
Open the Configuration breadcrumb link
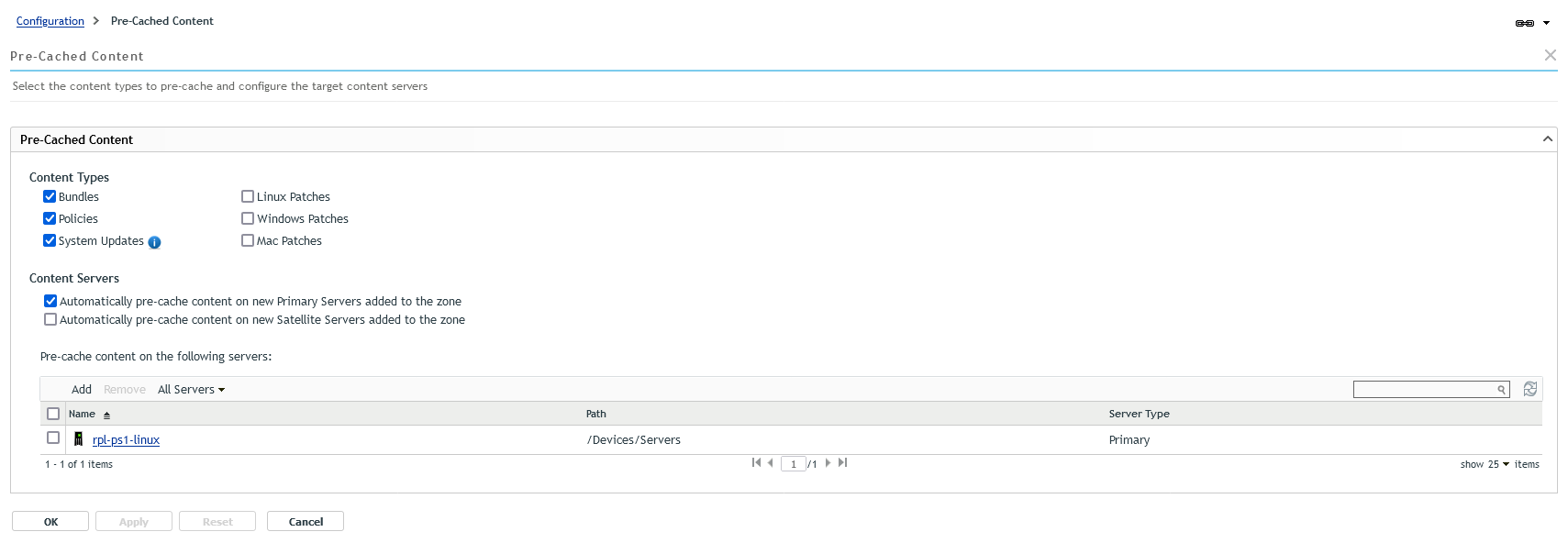click(50, 21)
